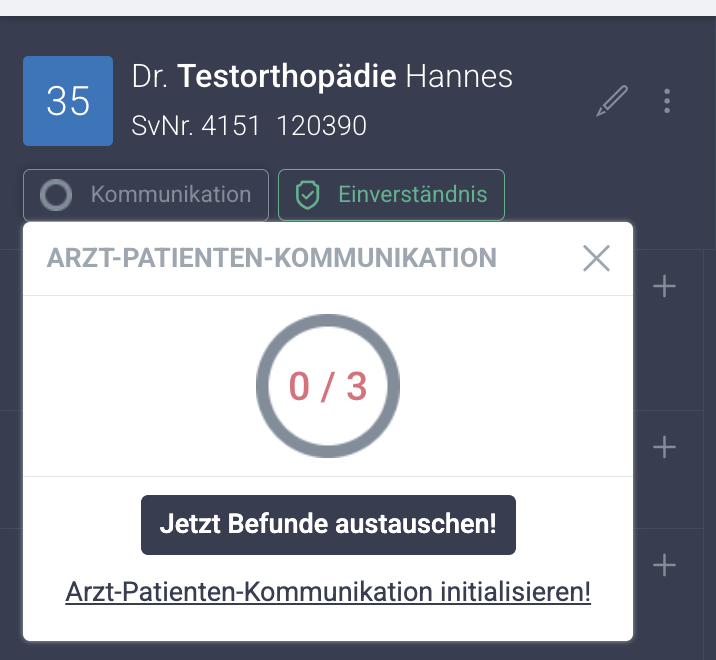716x660 pixels.
Task: Click the grey circle icon in Kommunikation
Action: (x=56, y=195)
